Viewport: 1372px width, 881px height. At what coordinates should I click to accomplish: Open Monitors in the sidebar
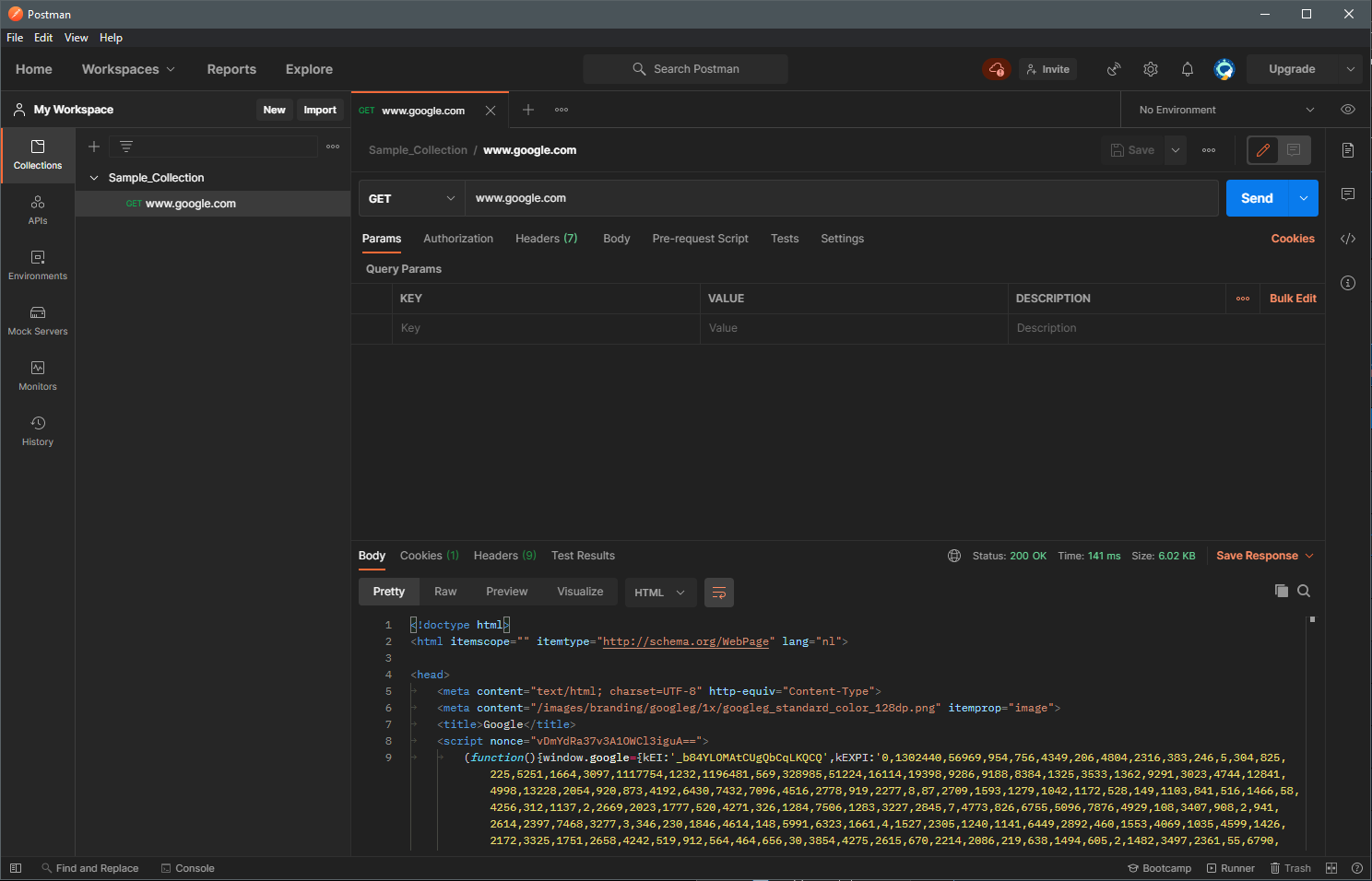click(38, 376)
